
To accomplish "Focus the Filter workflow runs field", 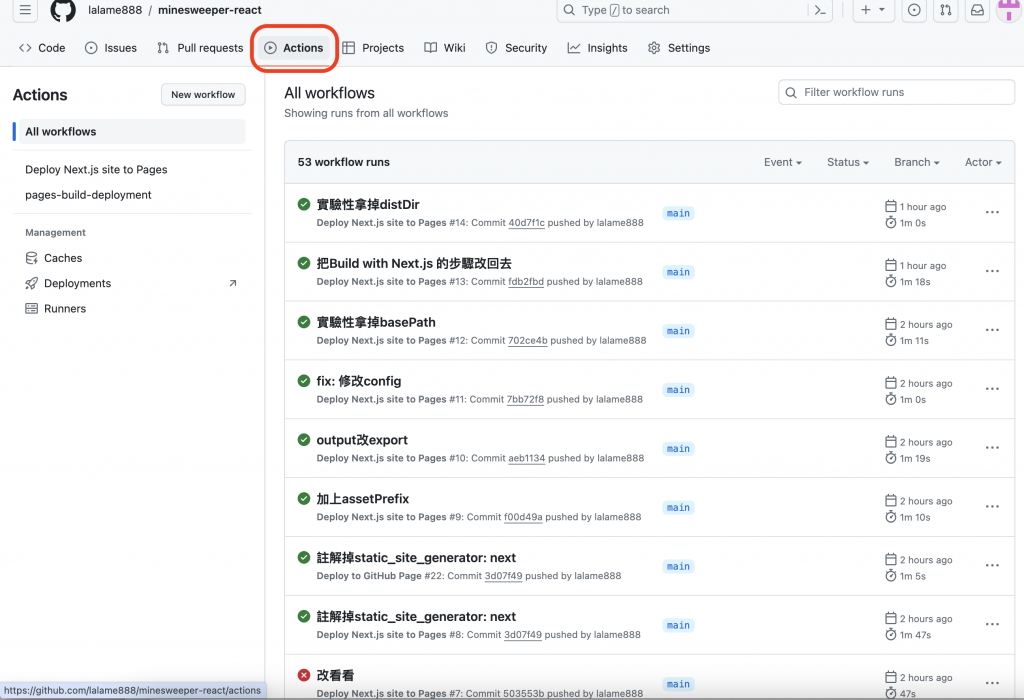I will (896, 92).
